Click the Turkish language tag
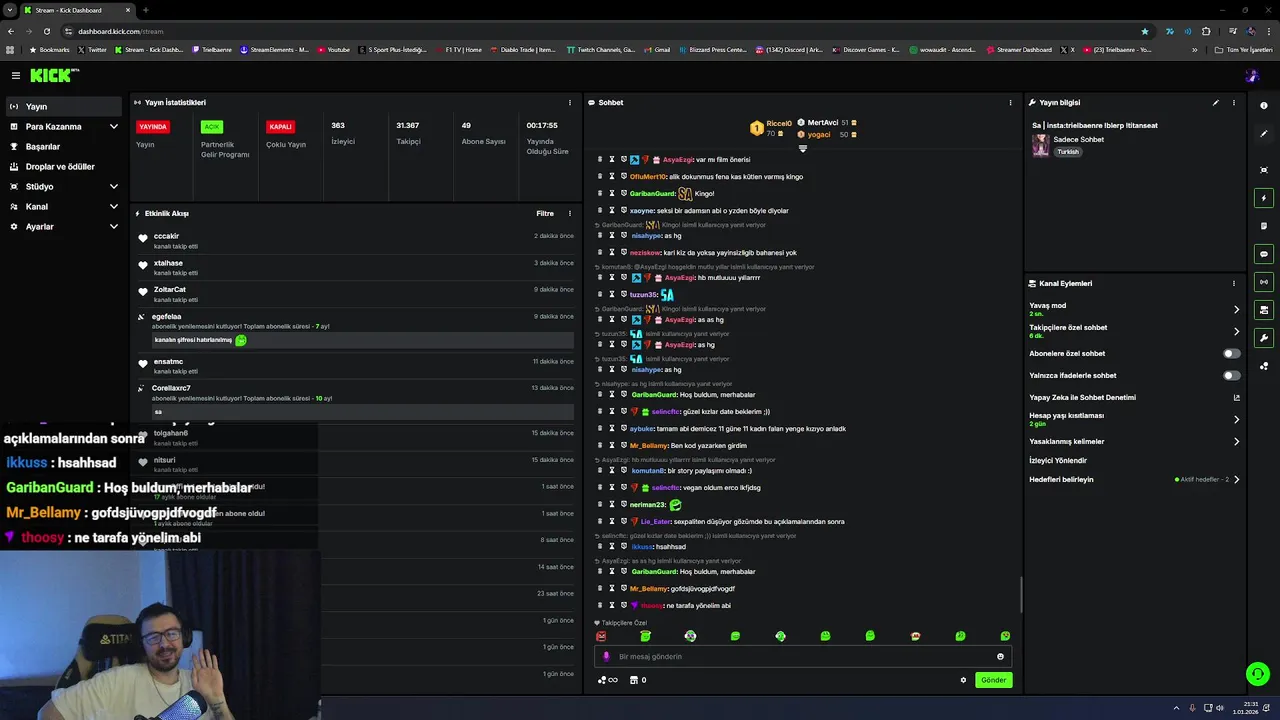Image resolution: width=1280 pixels, height=720 pixels. pos(1068,152)
